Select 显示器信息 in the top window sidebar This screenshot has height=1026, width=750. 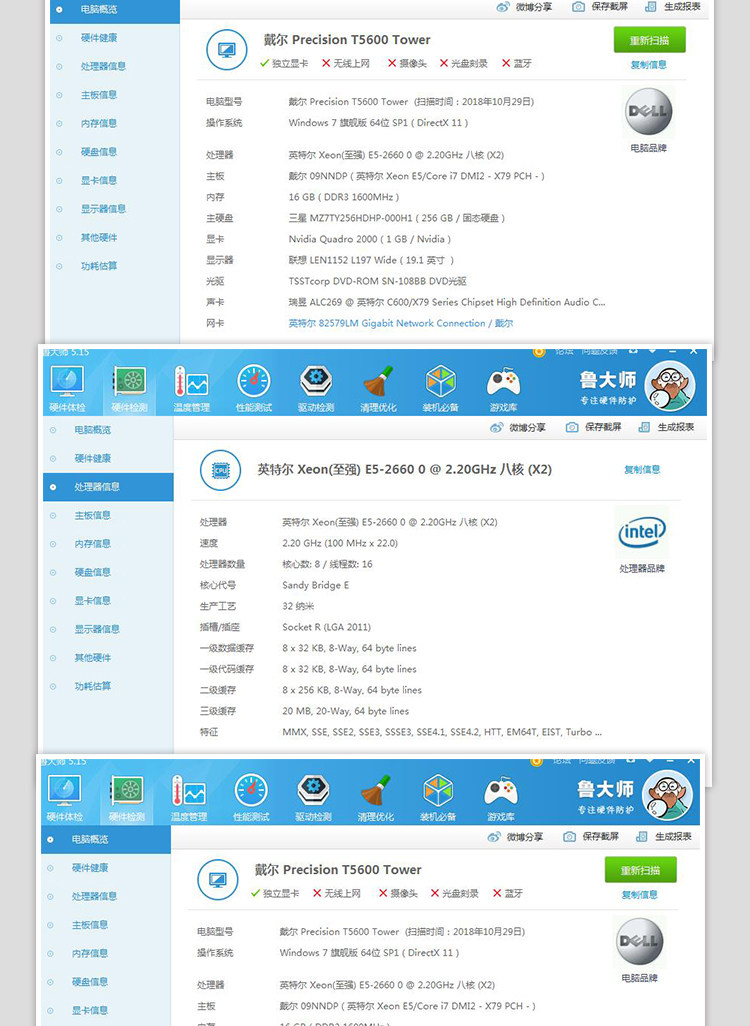pos(115,209)
